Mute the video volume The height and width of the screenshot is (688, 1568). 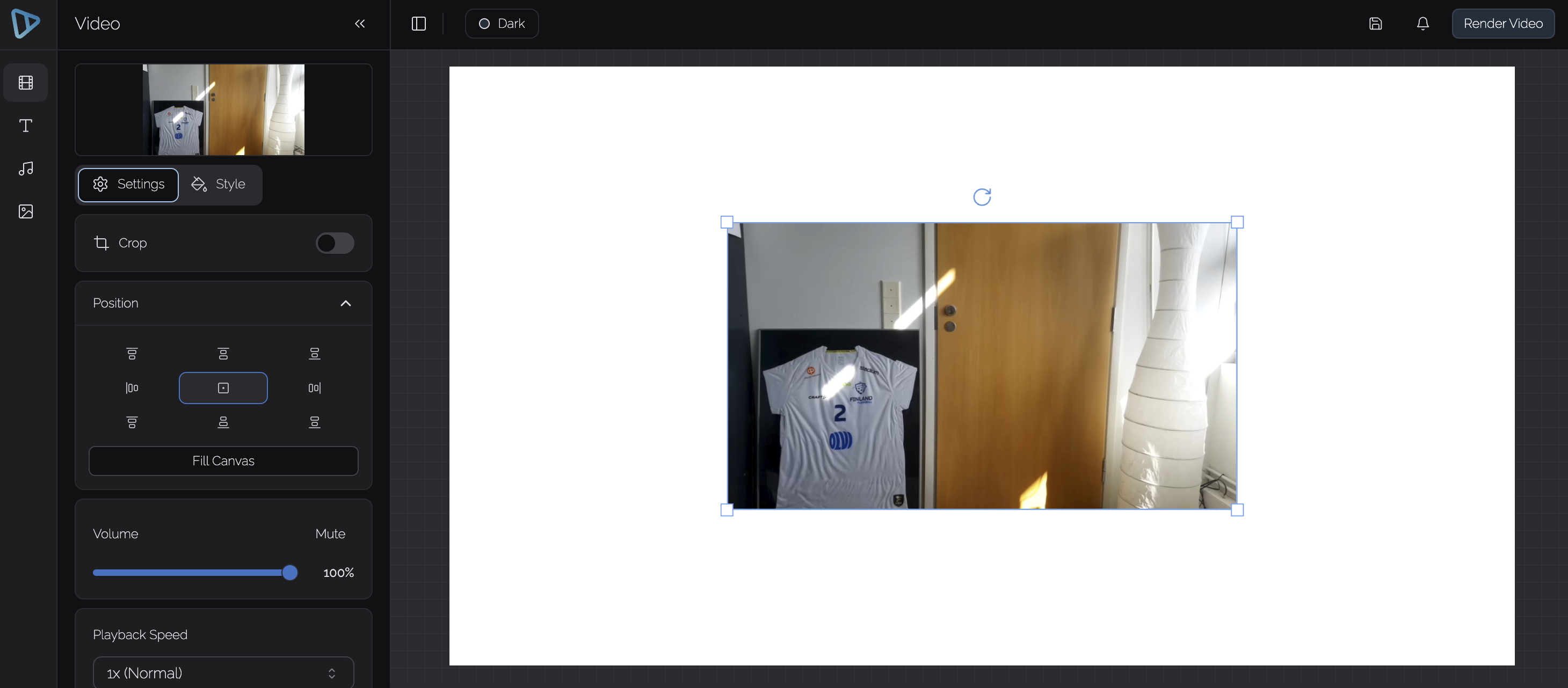(330, 533)
